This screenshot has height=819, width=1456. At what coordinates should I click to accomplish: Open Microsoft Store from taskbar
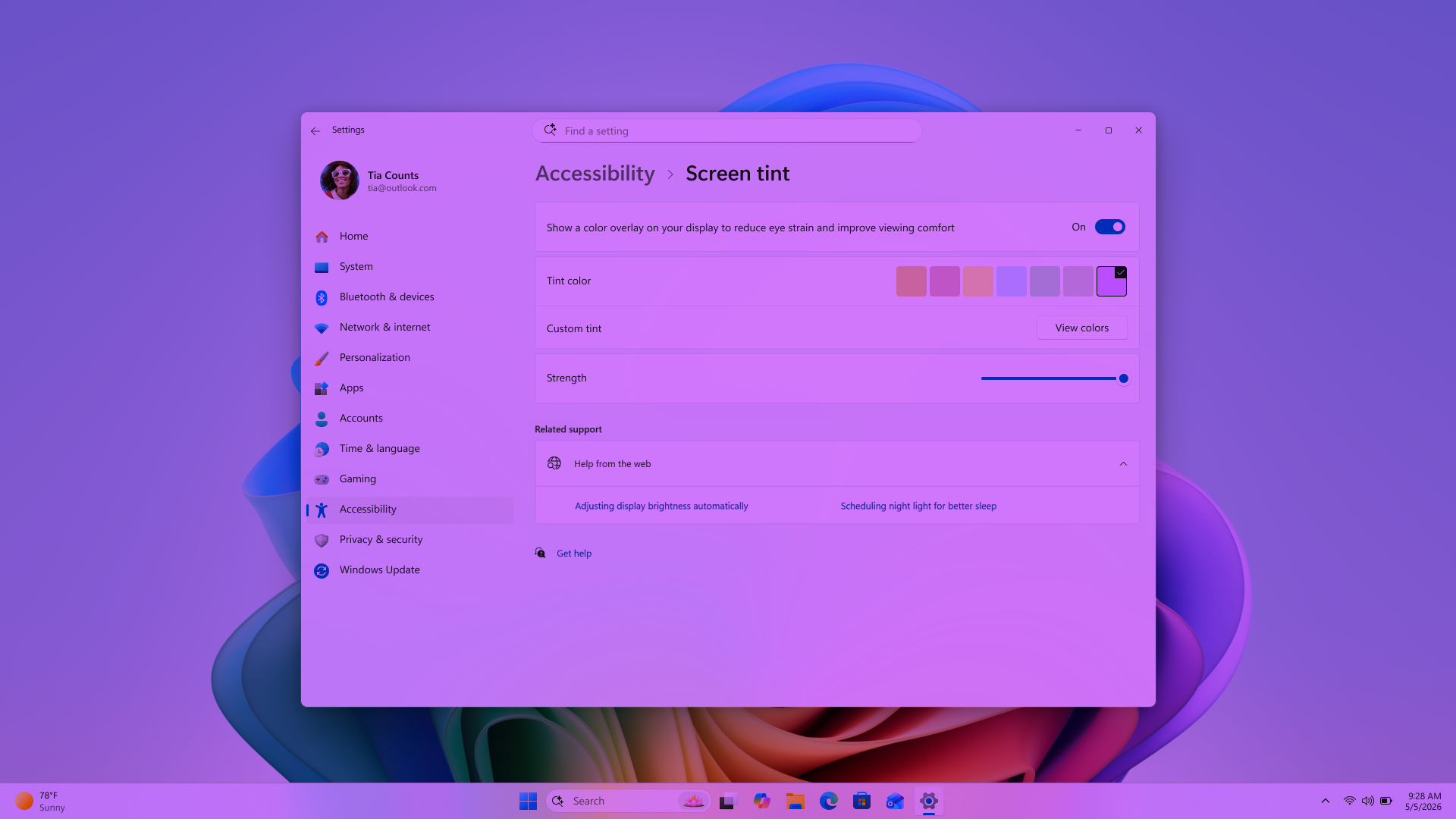pyautogui.click(x=861, y=801)
